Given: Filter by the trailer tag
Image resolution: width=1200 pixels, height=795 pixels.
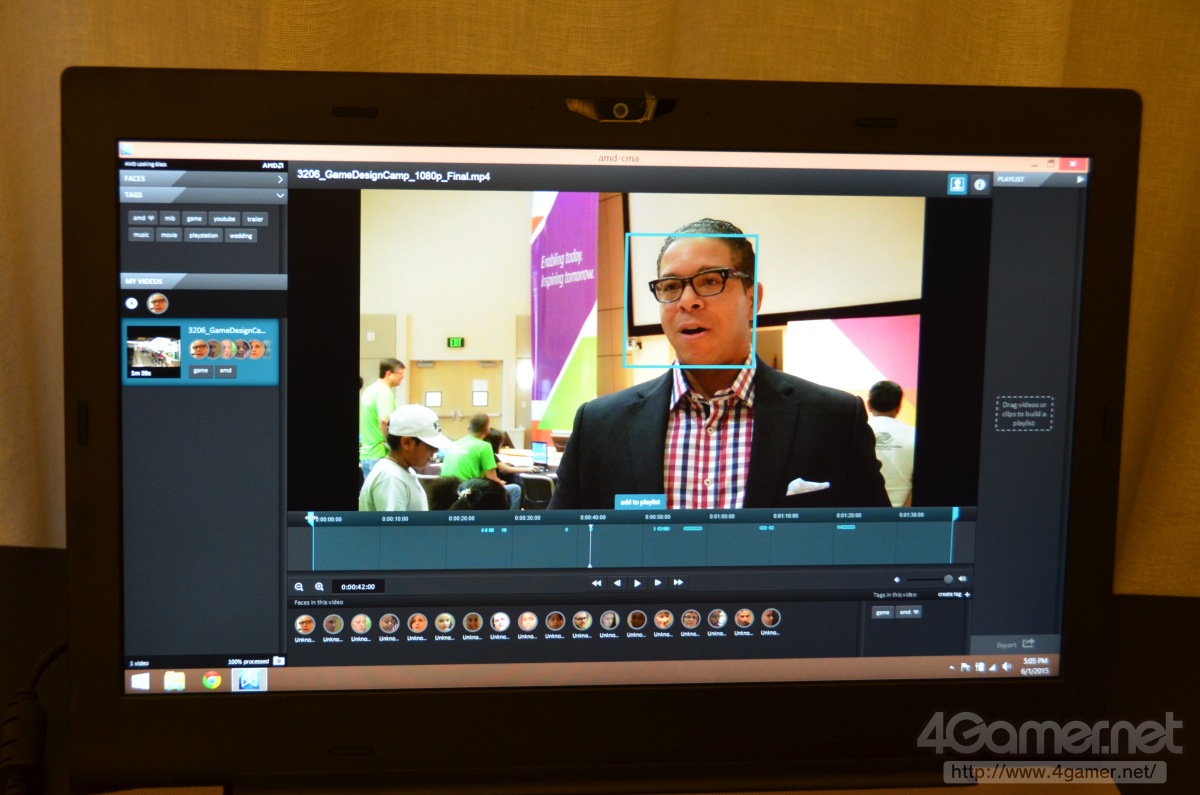Looking at the screenshot, I should (254, 218).
